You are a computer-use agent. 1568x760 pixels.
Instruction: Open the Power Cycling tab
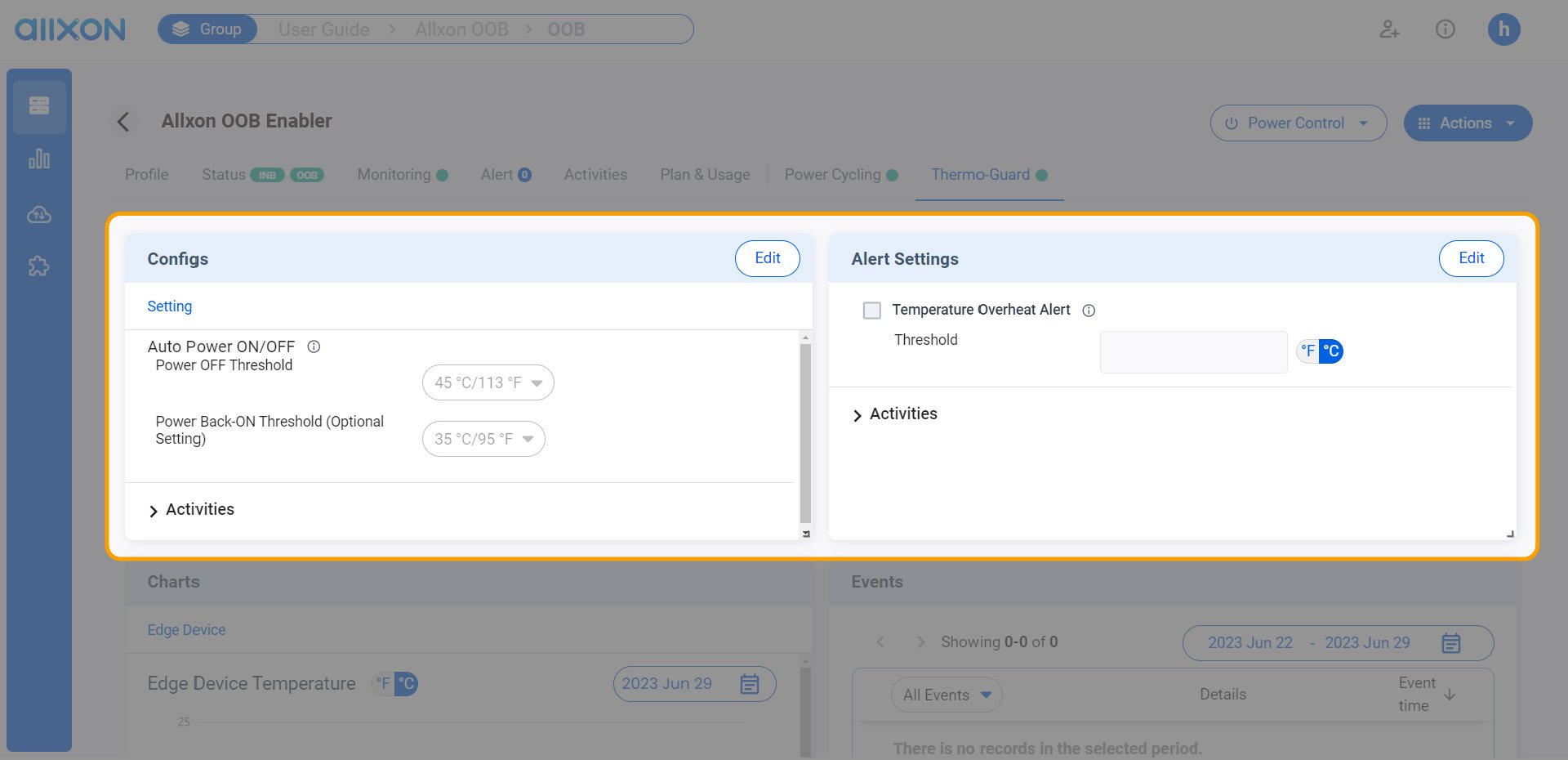[x=832, y=175]
